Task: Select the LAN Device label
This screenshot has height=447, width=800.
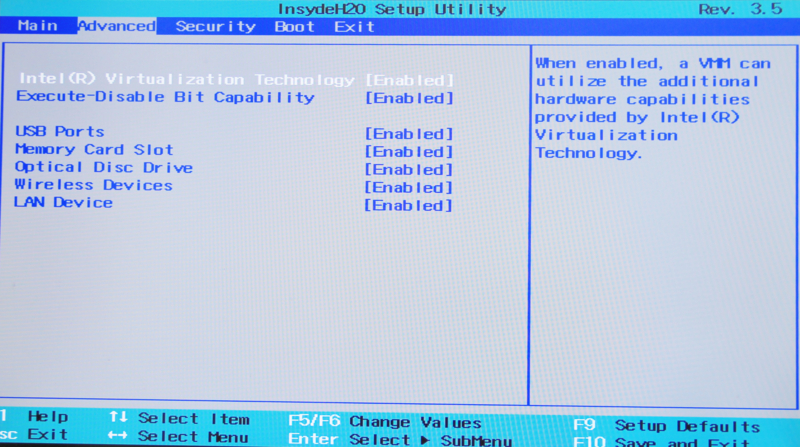Action: click(63, 202)
